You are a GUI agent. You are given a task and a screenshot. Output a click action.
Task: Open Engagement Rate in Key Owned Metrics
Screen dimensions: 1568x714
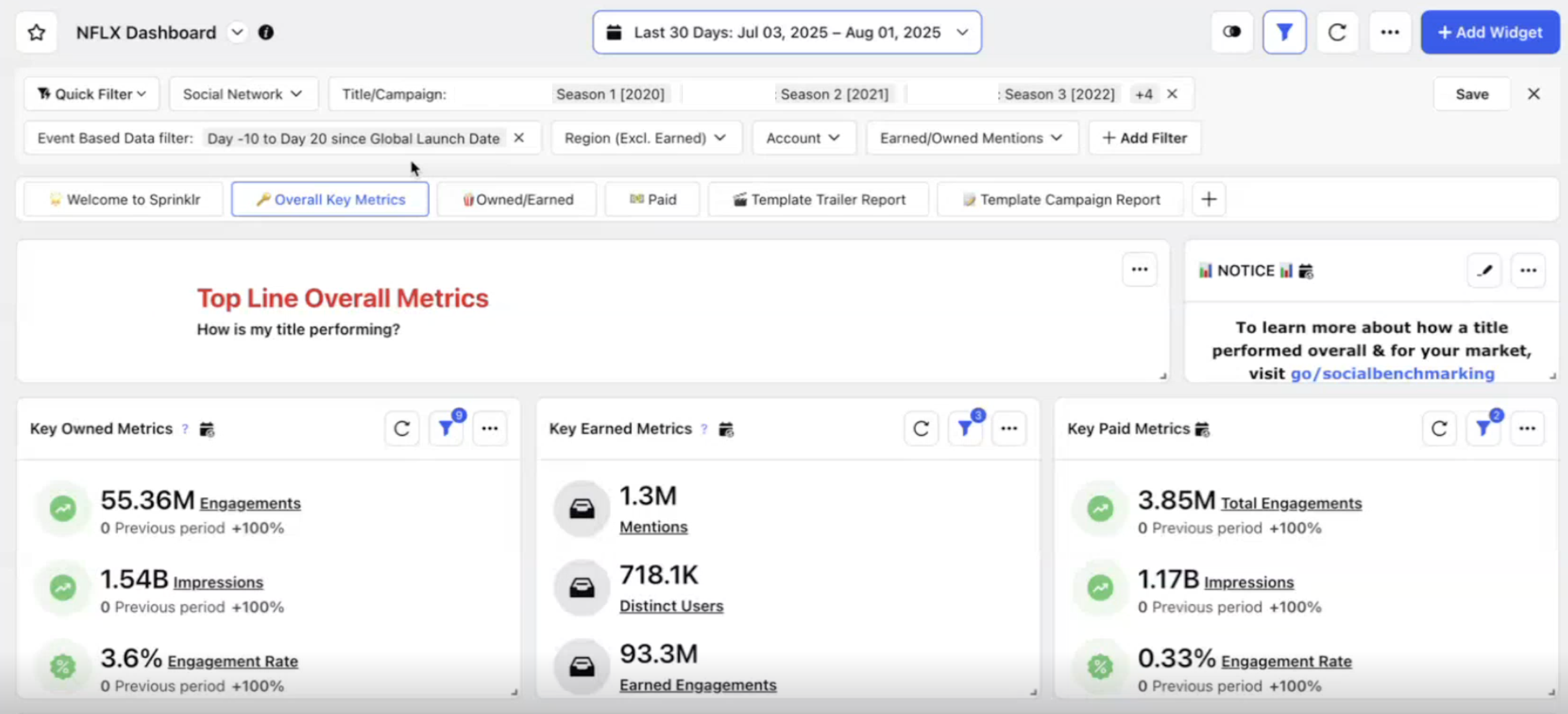click(233, 662)
